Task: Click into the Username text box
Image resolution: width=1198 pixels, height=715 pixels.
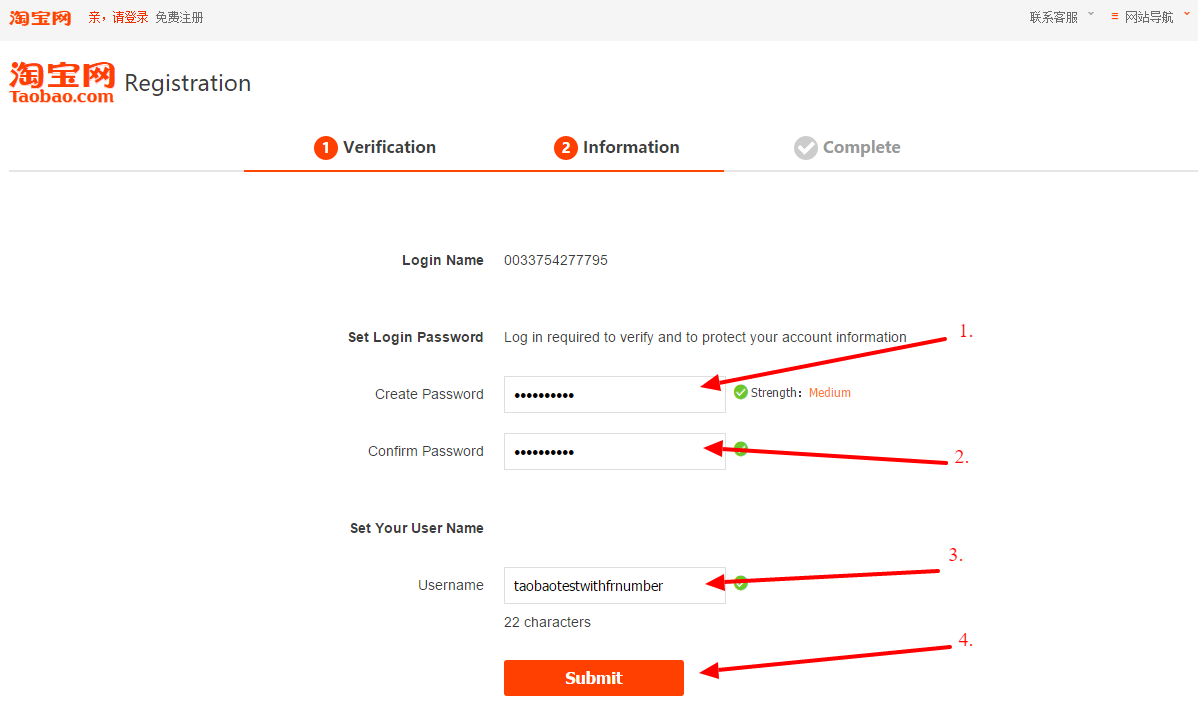Action: pos(614,585)
